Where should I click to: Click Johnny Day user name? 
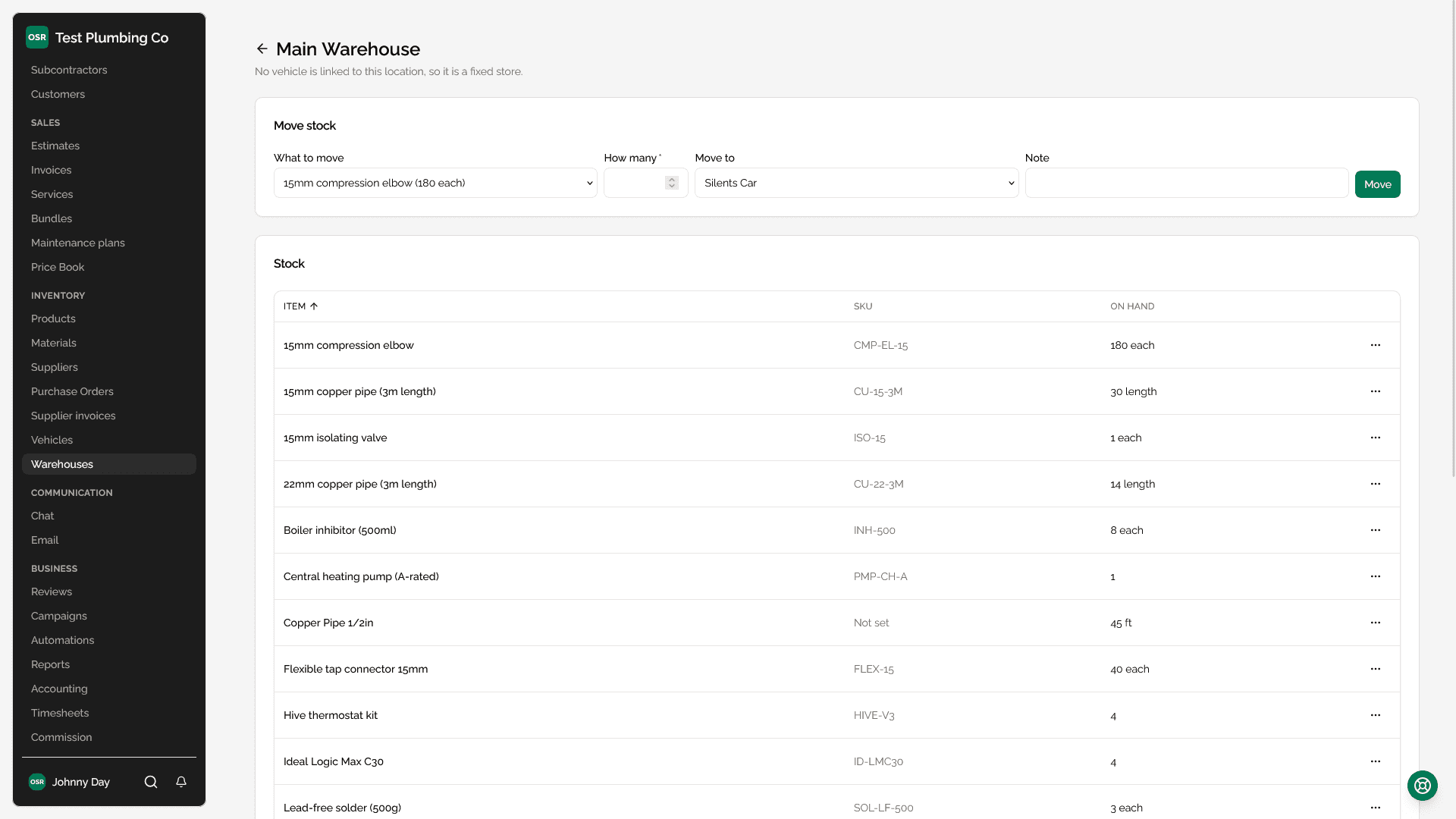[x=81, y=782]
